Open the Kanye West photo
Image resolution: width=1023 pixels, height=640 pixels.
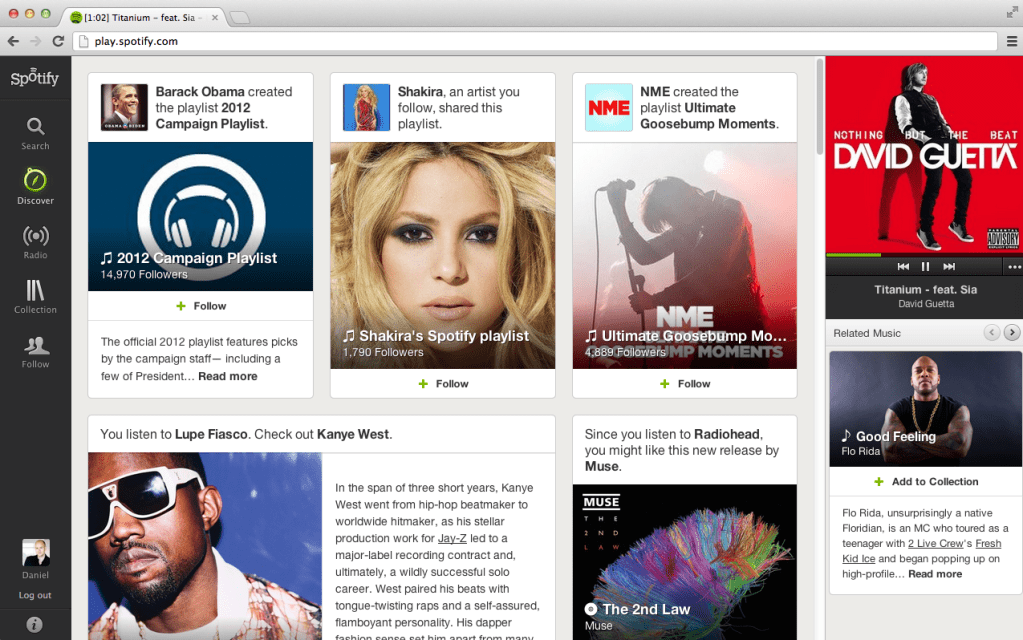coord(205,547)
